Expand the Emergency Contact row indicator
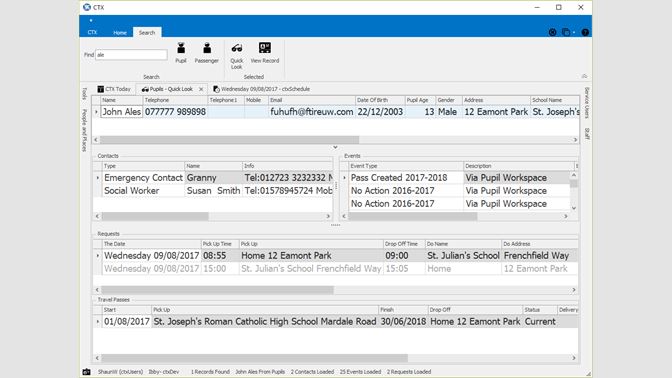The image size is (672, 378). click(x=98, y=178)
